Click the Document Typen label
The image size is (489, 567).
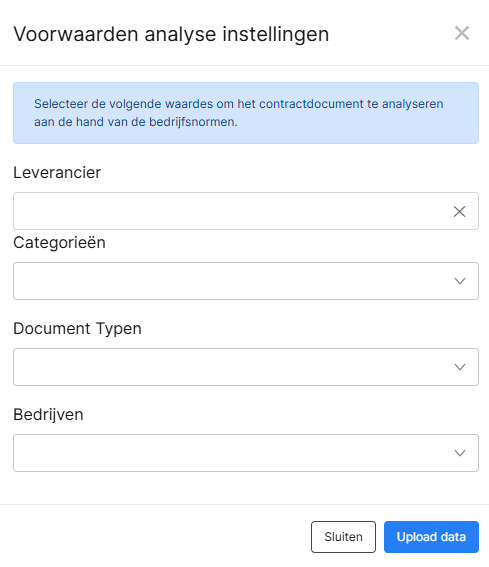(x=77, y=329)
